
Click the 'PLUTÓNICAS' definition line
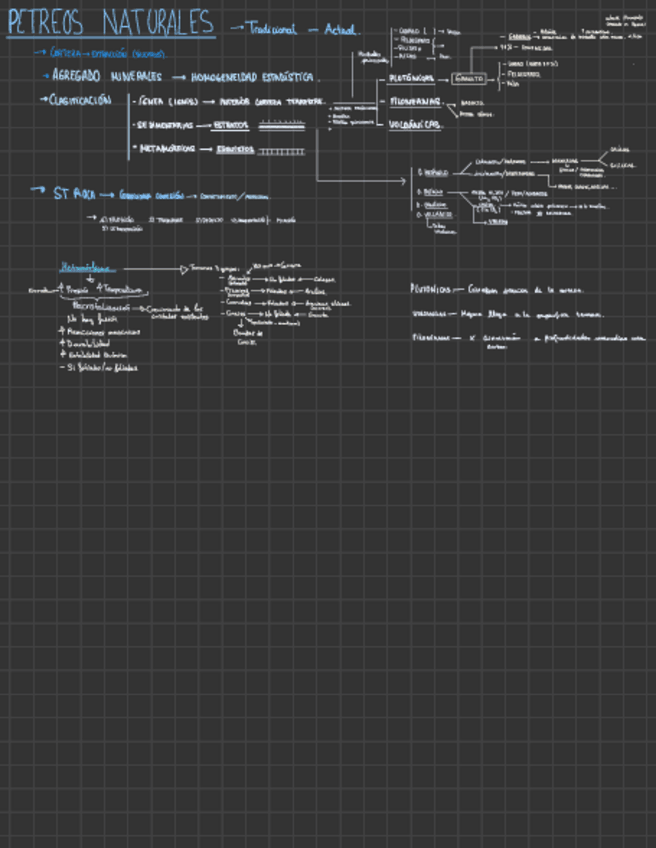(x=496, y=289)
